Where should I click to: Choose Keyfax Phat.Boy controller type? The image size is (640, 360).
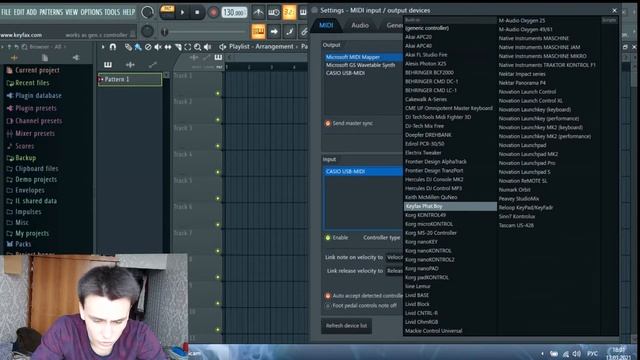click(450, 206)
